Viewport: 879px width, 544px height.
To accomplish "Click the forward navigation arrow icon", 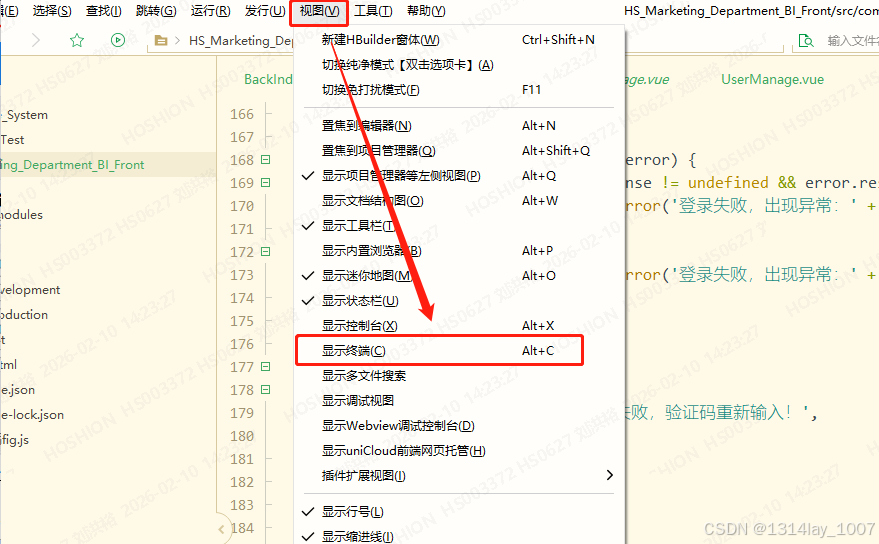I will [36, 41].
